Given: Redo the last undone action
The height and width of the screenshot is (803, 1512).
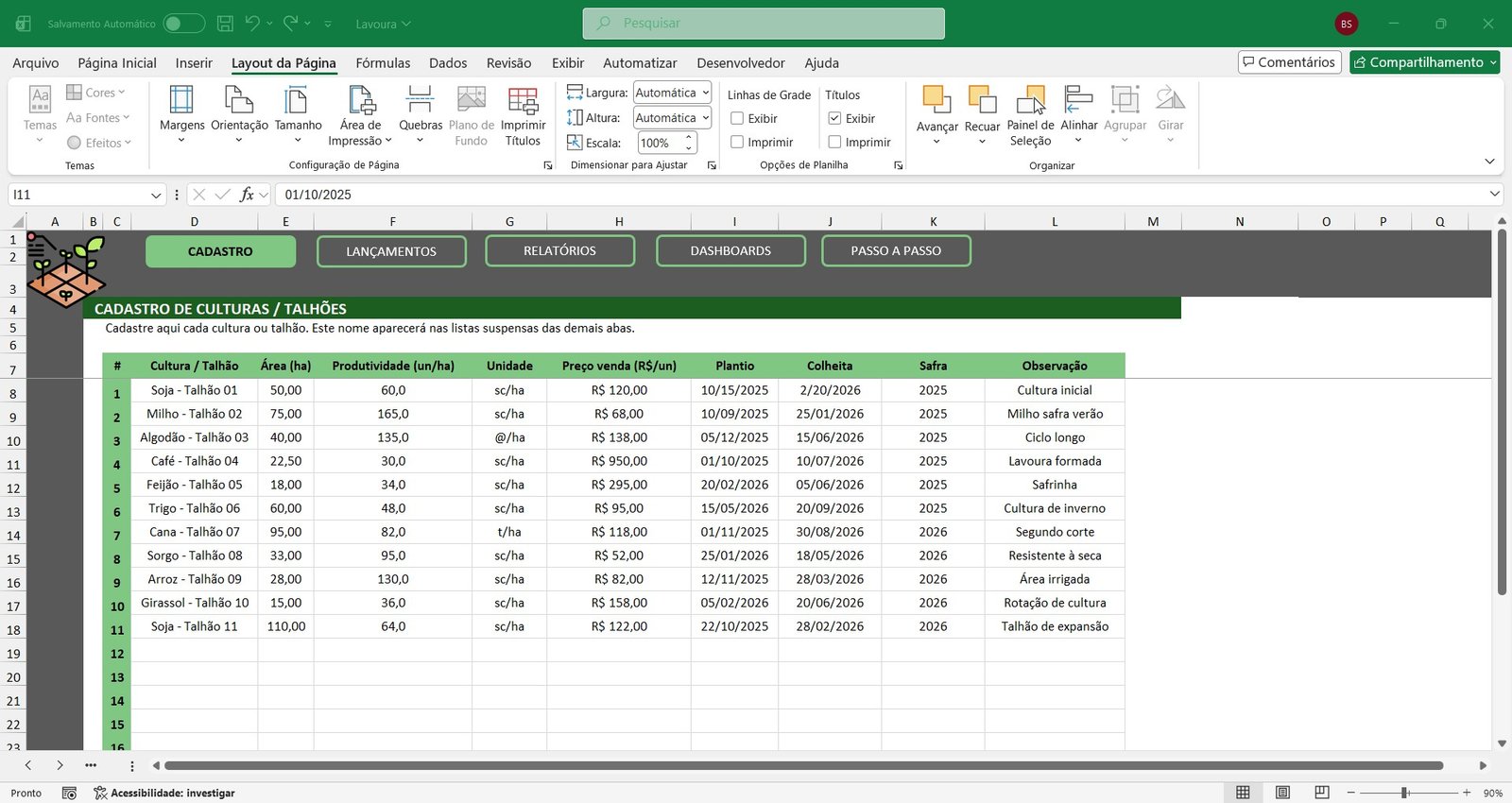Looking at the screenshot, I should tap(291, 23).
